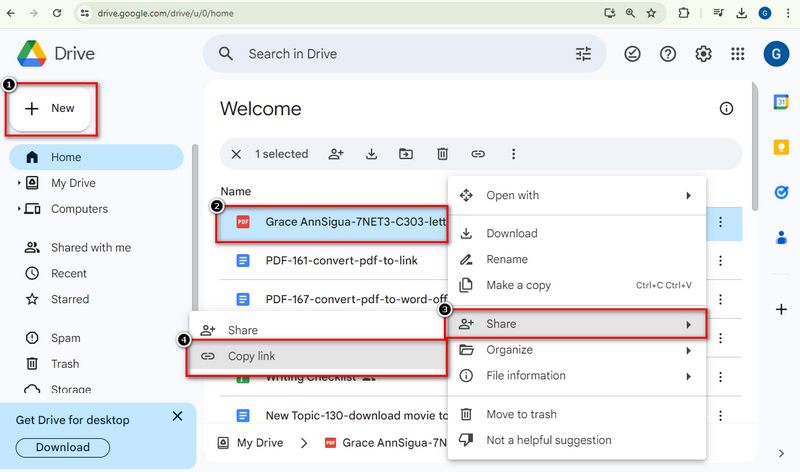The image size is (800, 472).
Task: Select PDF-161-convert-pdf-to-link document
Action: [341, 261]
